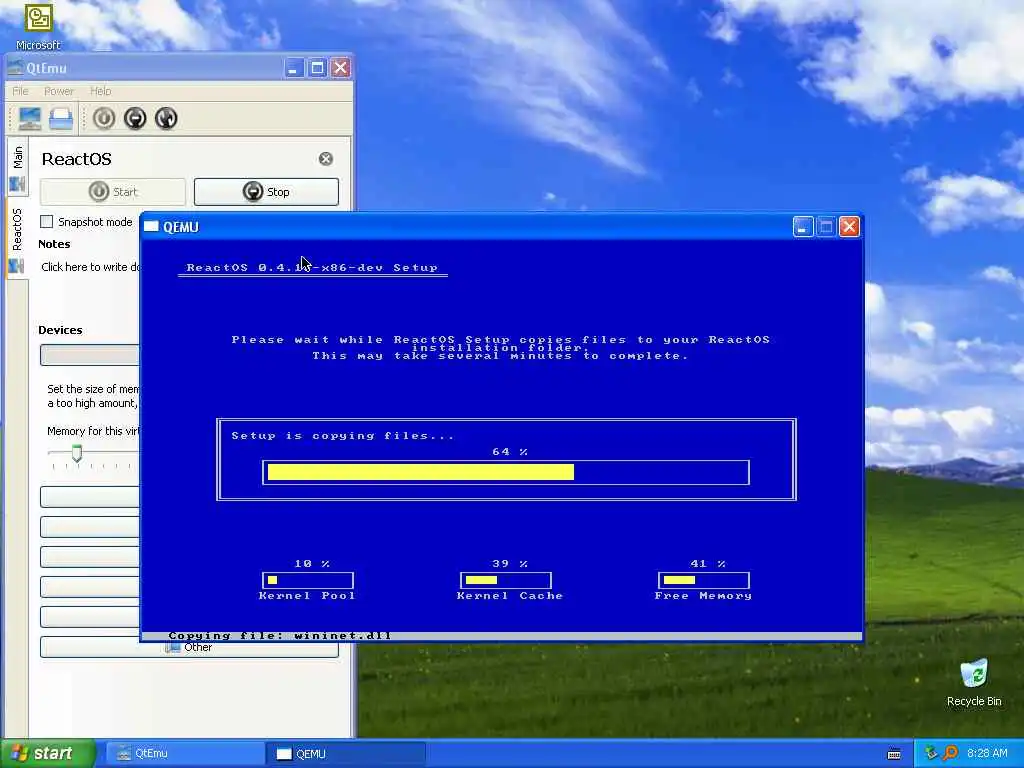Screen dimensions: 1024x768
Task: Click the '64 %' progress value
Action: [510, 451]
